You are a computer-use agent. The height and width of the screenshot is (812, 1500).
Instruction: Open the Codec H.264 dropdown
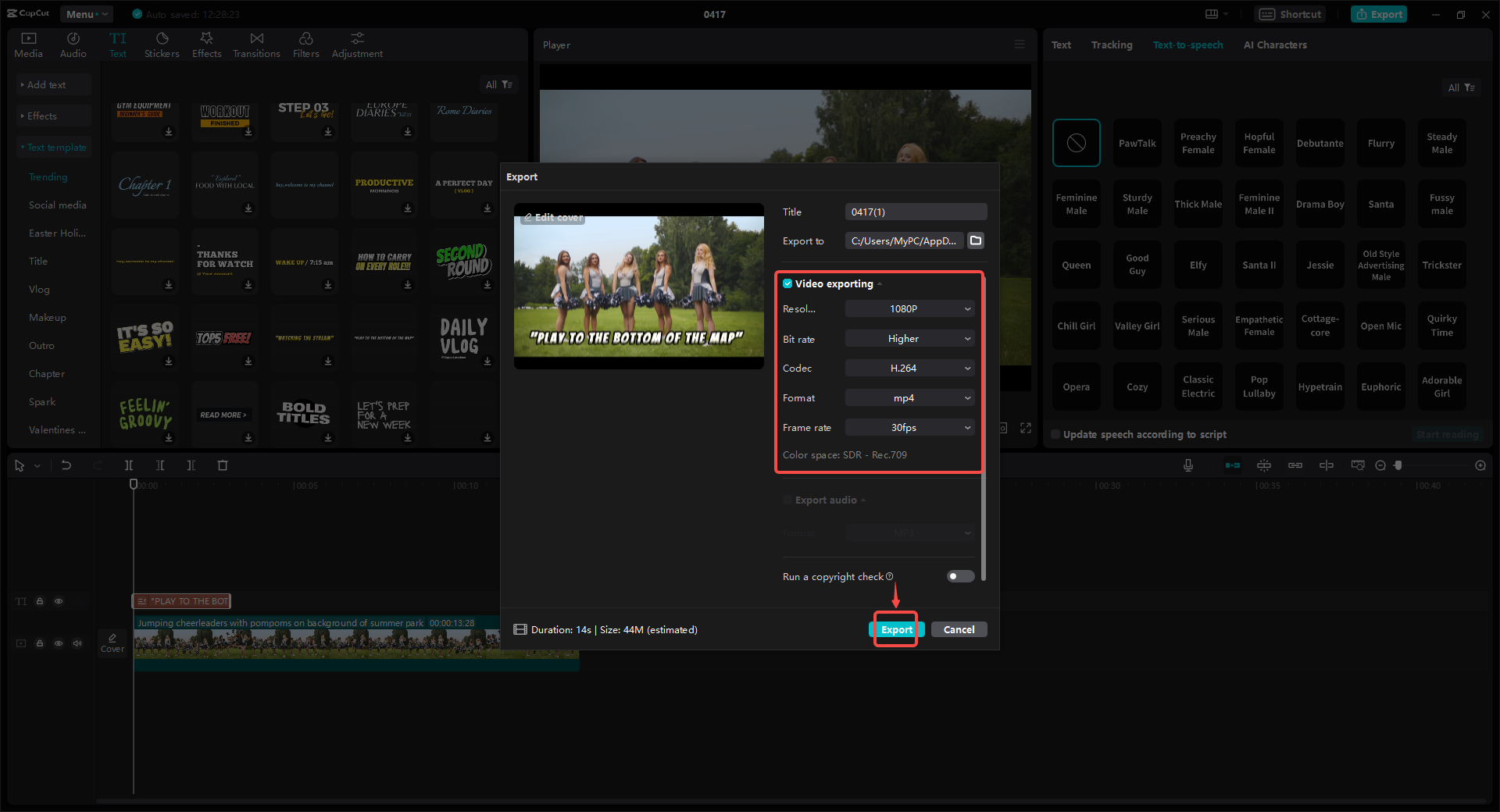[x=910, y=368]
